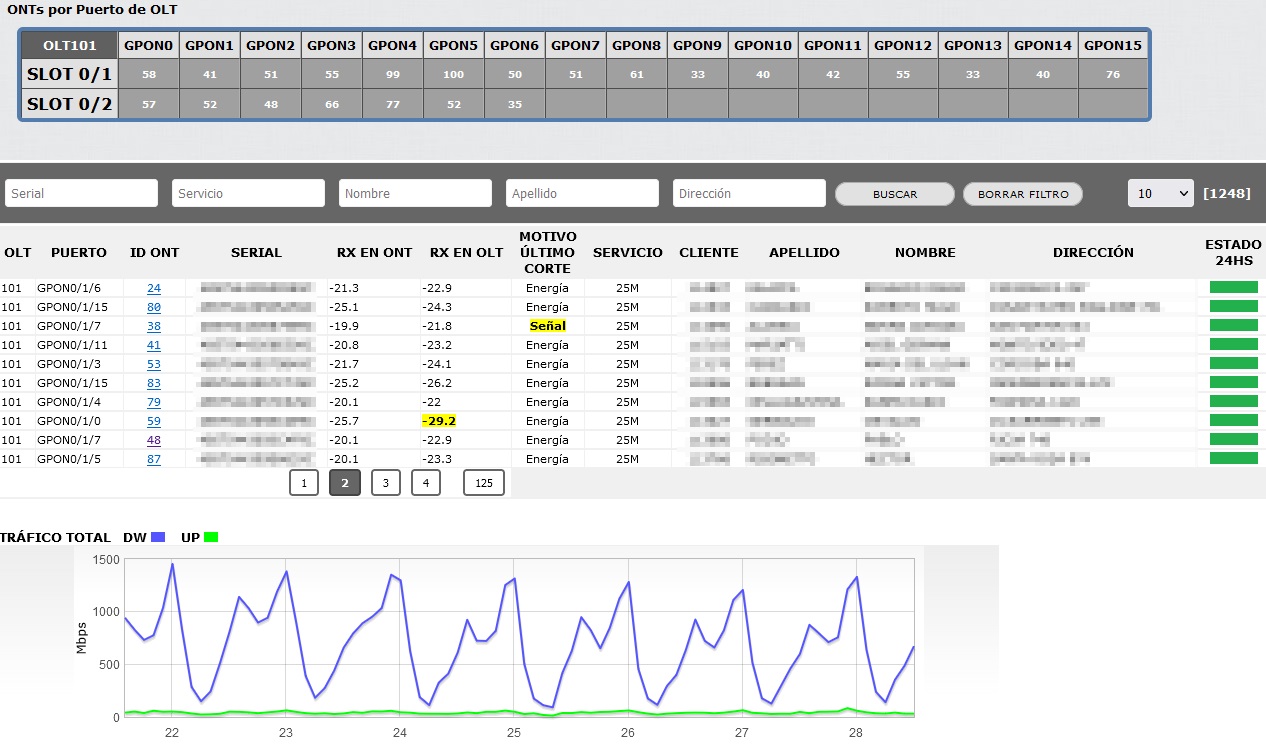
Task: Click the BUSCAR button
Action: pyautogui.click(x=894, y=194)
